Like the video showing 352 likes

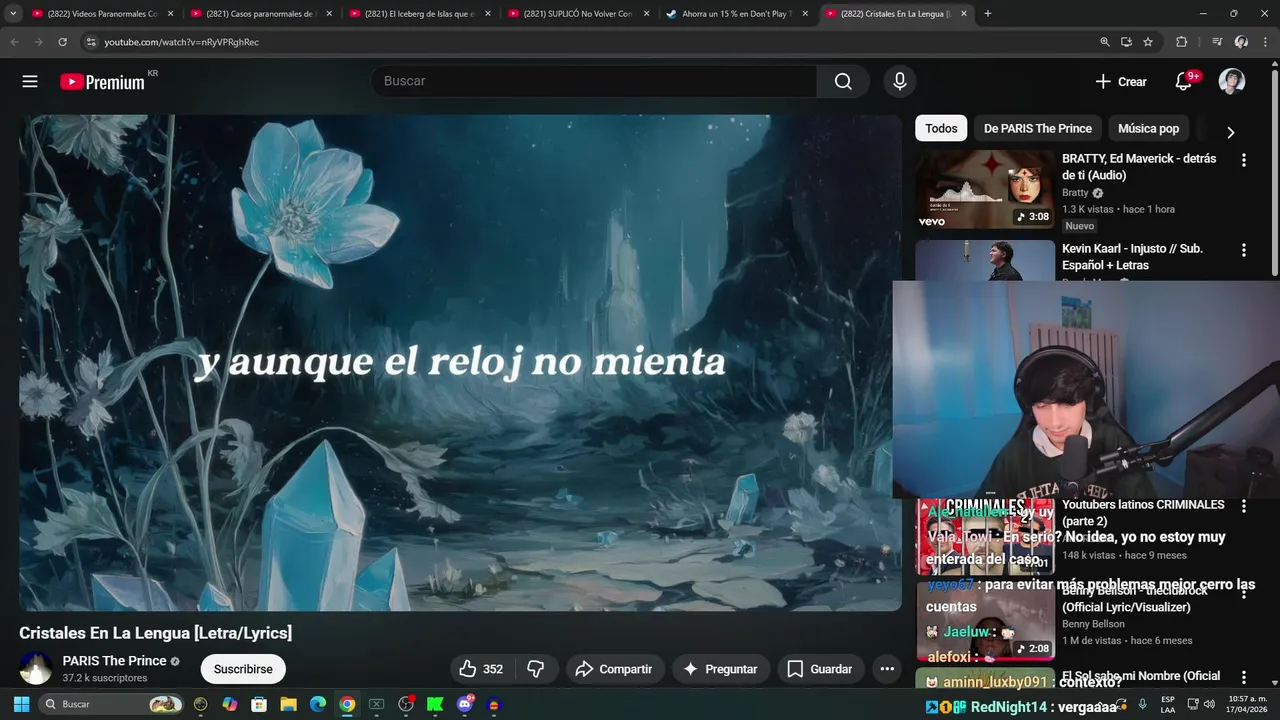[x=482, y=669]
